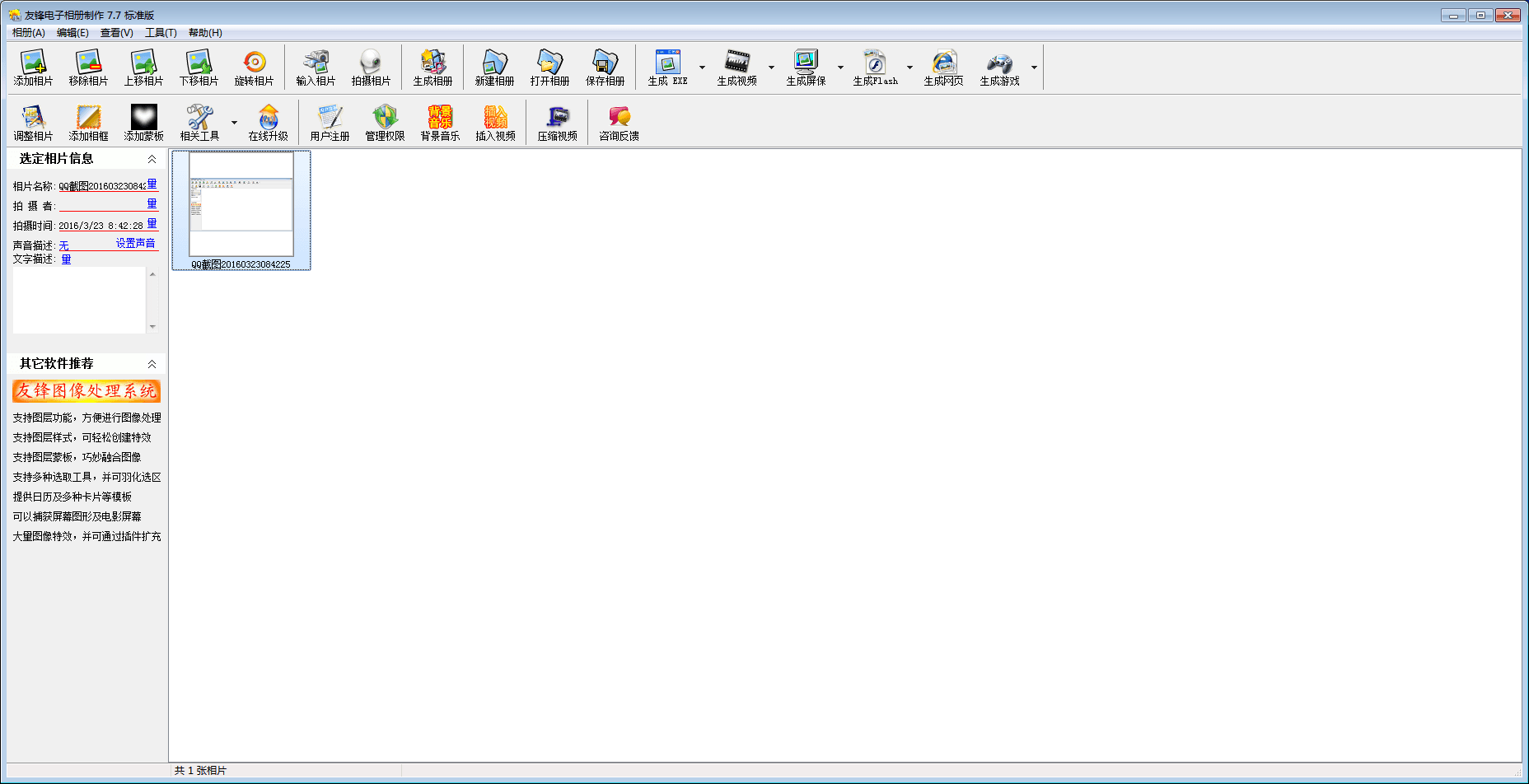Viewport: 1529px width, 784px height.
Task: Click the 添加相框 (add frame) icon
Action: [x=88, y=123]
